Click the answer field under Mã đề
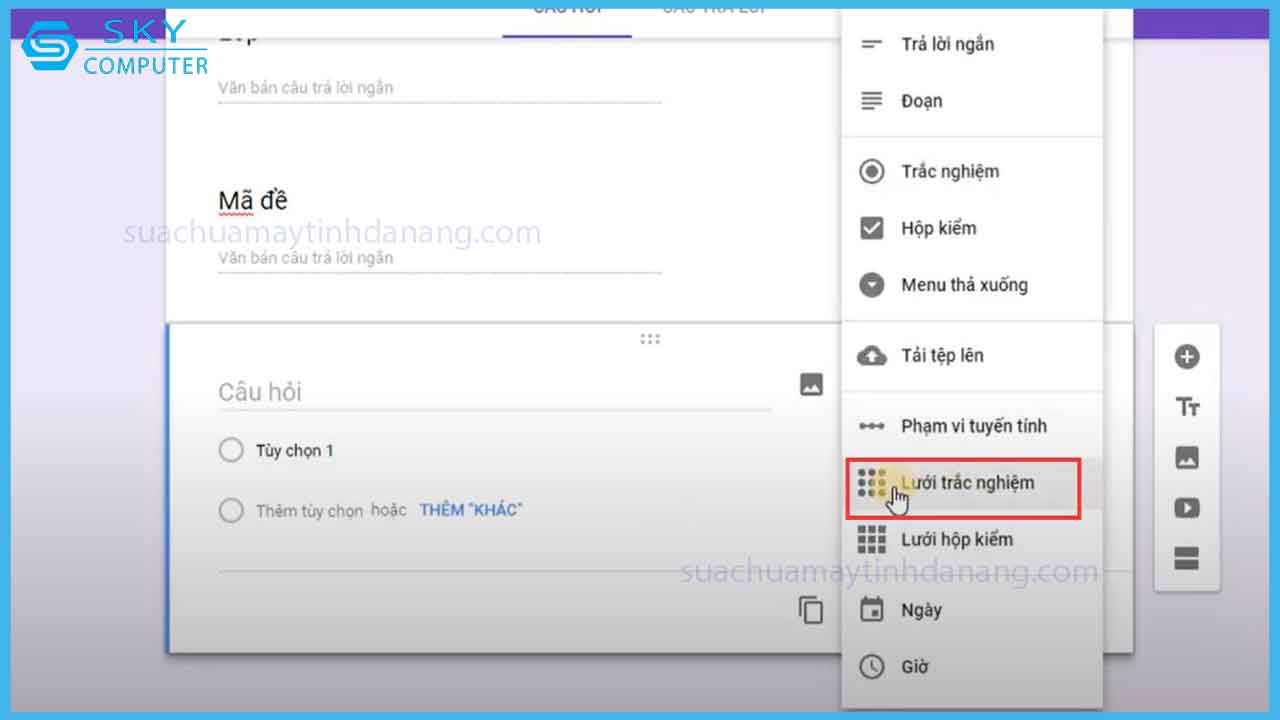 point(440,259)
